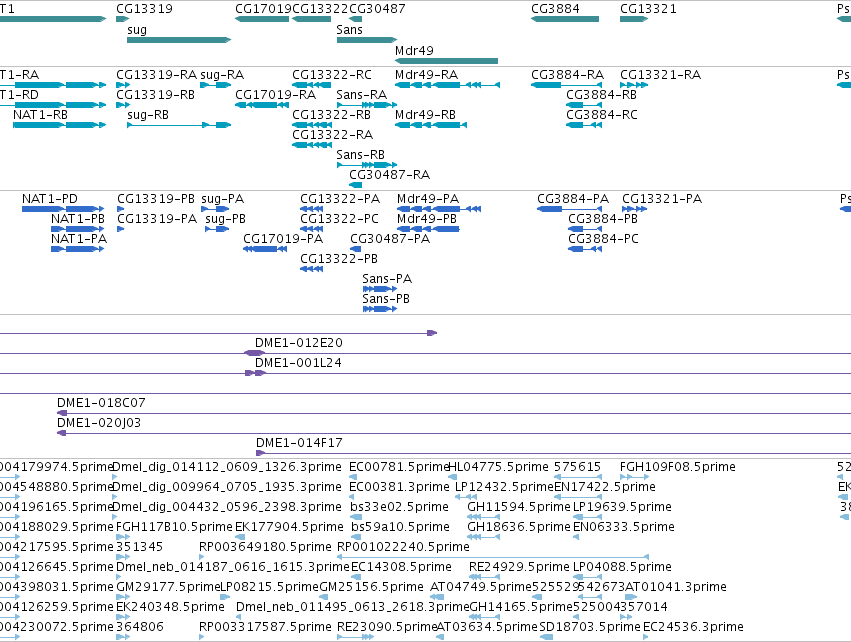Viewport: 851px width, 642px height.
Task: Click the CG13322-PB protein label
Action: click(x=339, y=259)
